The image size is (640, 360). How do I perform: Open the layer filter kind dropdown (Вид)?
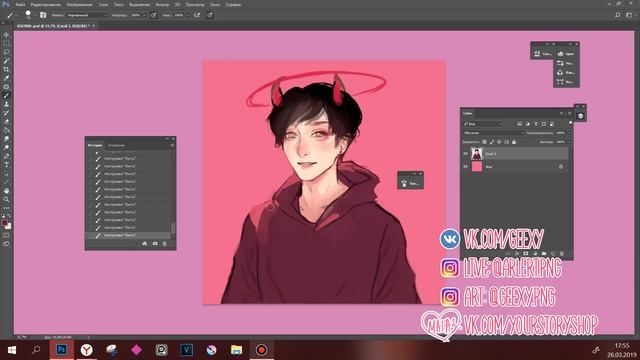[x=483, y=124]
